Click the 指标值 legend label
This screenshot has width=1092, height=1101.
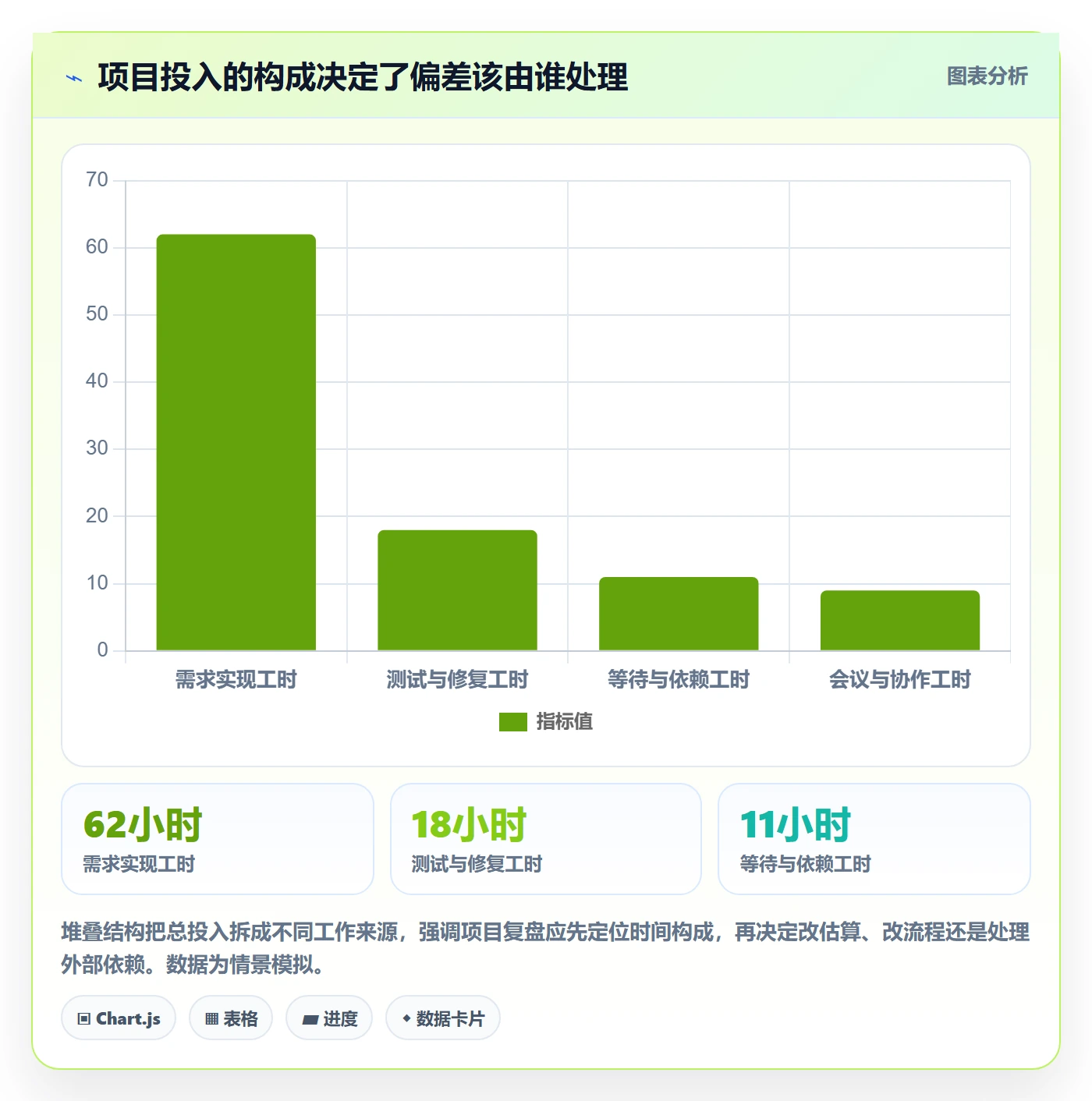click(565, 722)
